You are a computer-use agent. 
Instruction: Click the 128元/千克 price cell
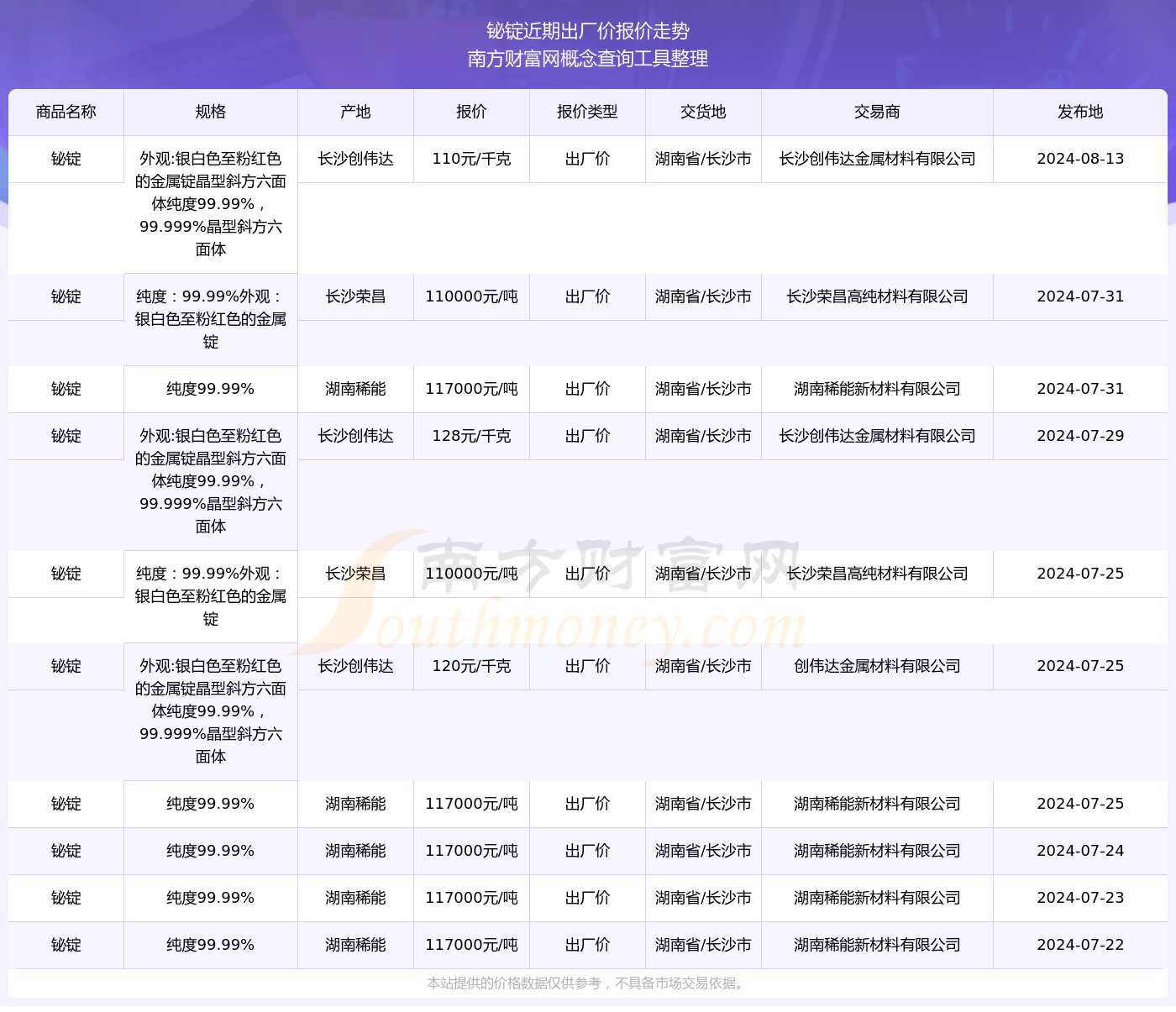click(471, 436)
